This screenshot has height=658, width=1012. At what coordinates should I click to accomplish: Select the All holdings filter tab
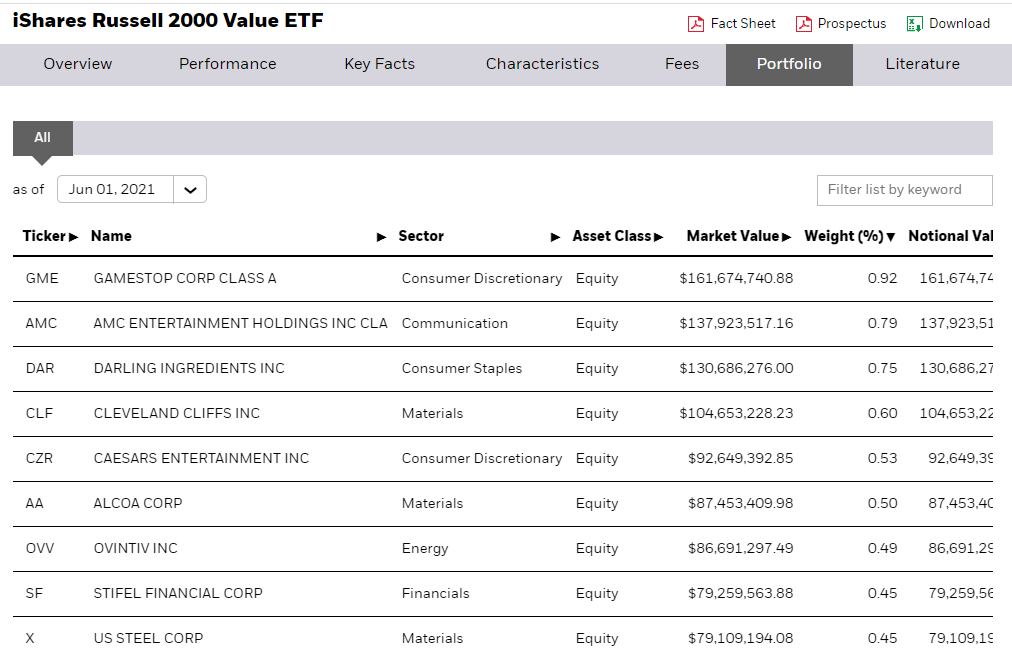point(43,138)
